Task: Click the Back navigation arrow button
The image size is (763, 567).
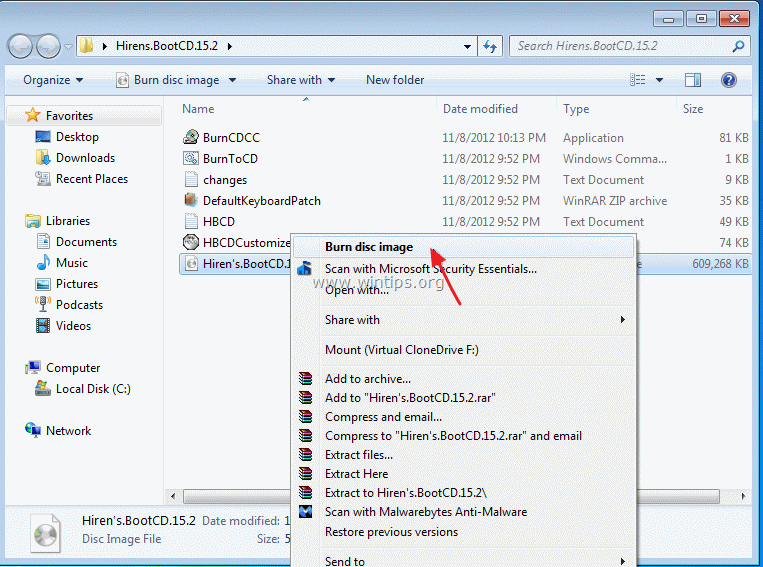Action: 20,47
